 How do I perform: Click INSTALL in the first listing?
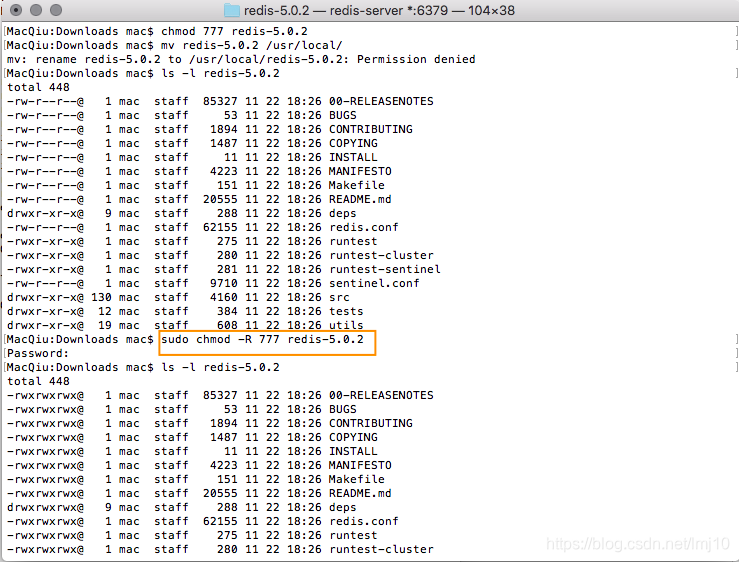pos(353,157)
